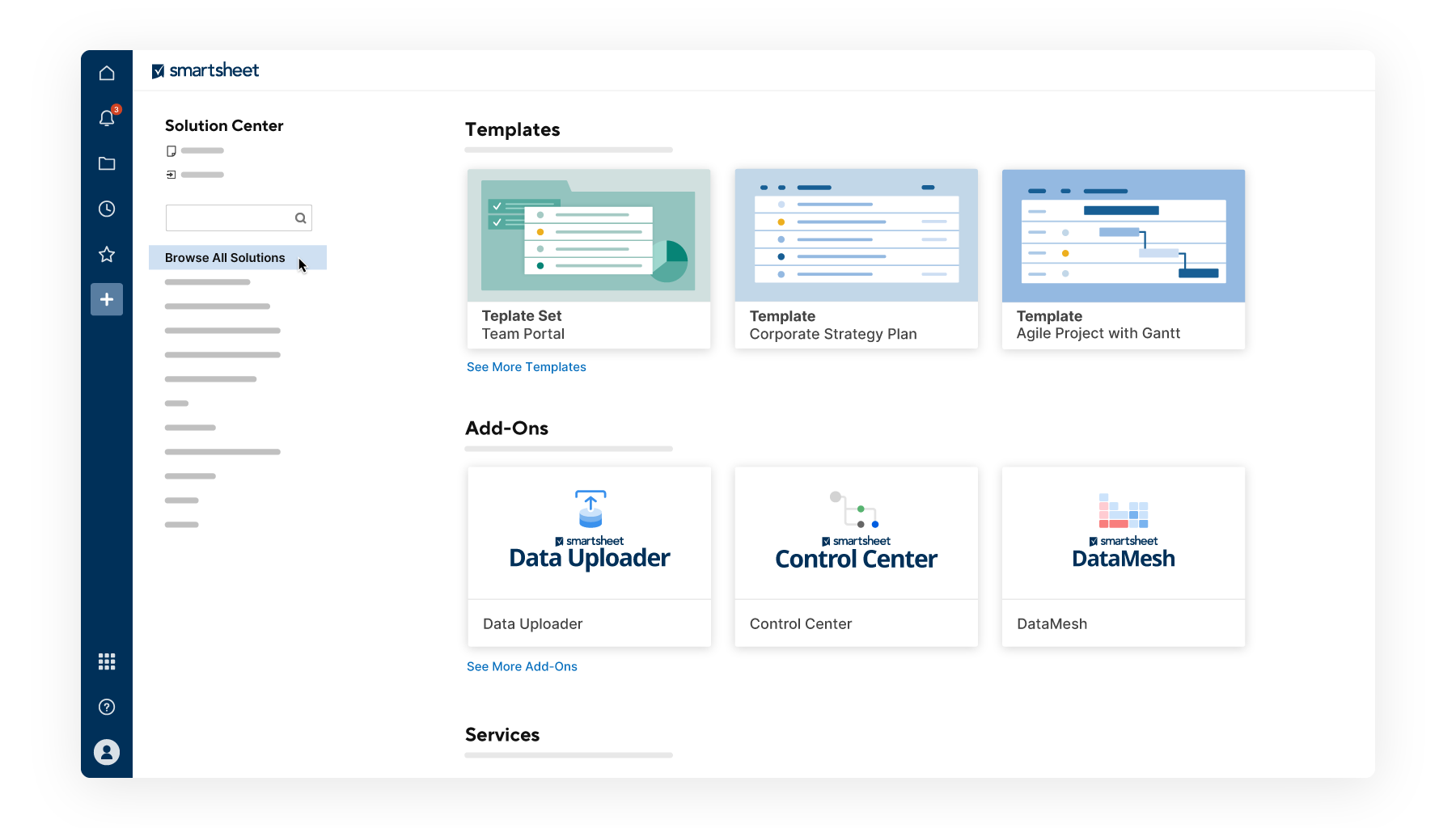Click the Data Uploader card label
The image size is (1456, 828).
(x=533, y=623)
